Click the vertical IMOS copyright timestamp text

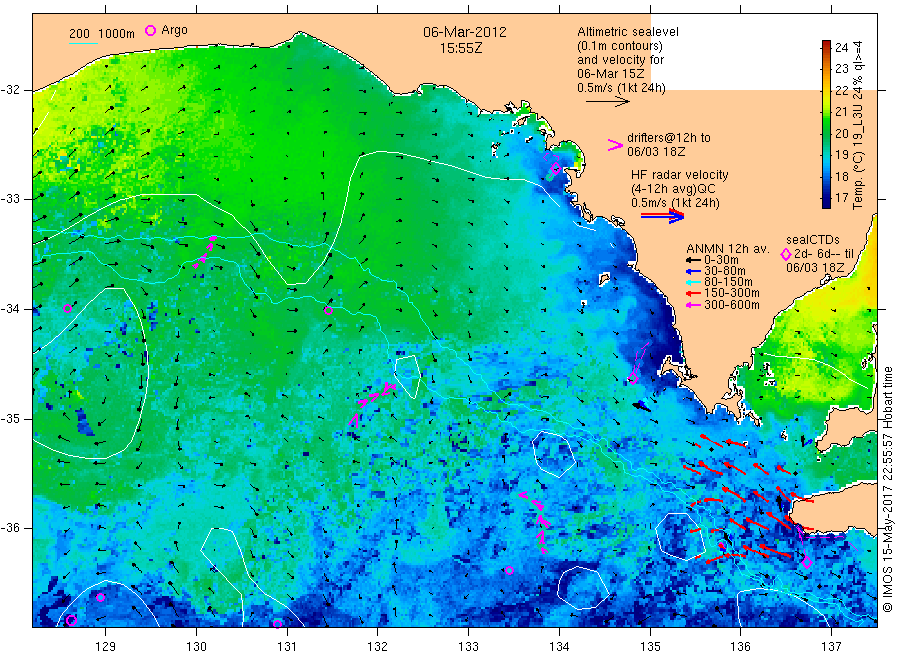888,489
